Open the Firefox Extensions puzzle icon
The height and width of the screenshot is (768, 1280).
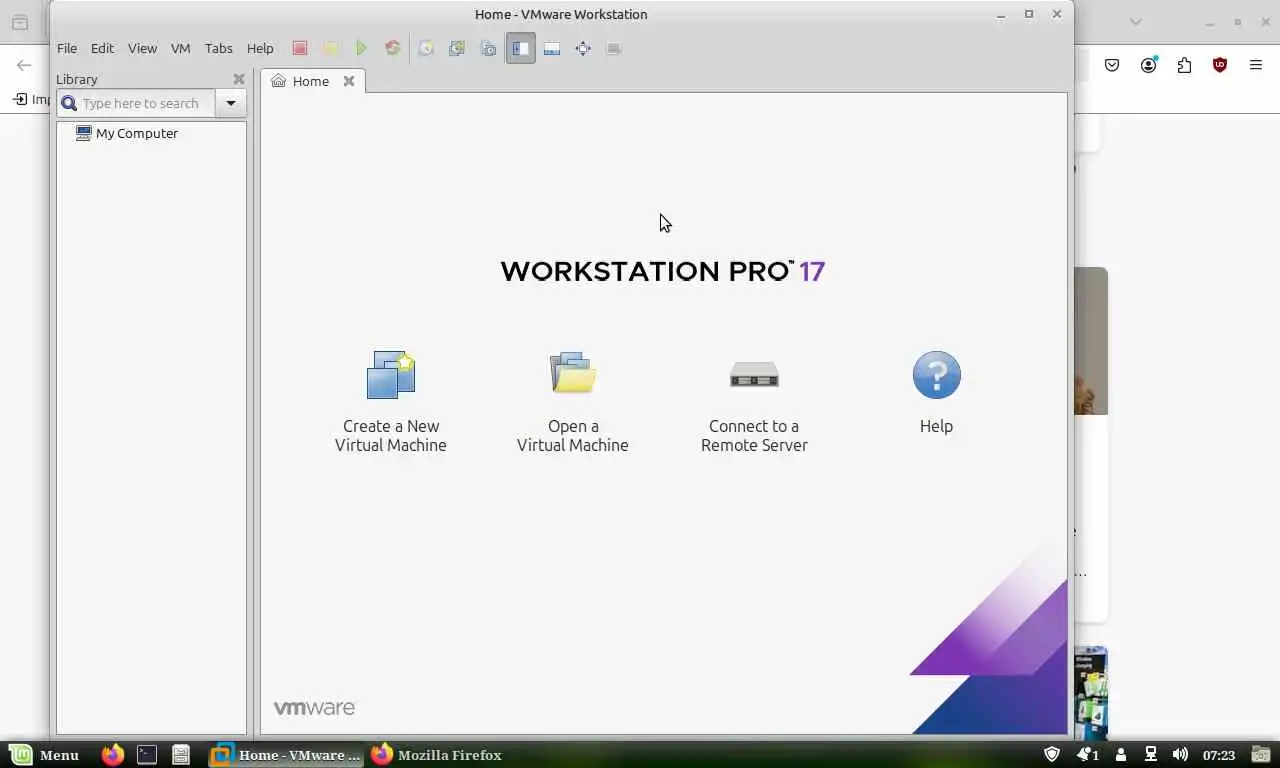[1184, 65]
